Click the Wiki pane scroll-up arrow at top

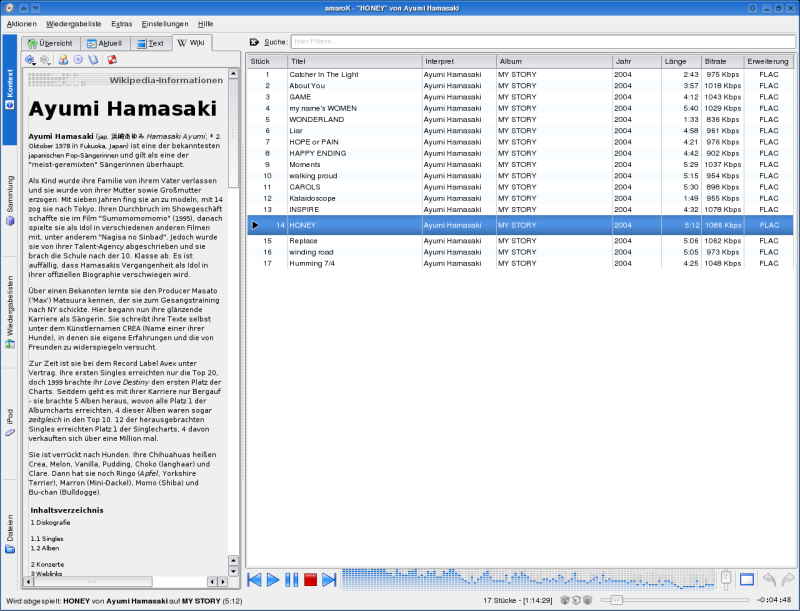pyautogui.click(x=233, y=73)
